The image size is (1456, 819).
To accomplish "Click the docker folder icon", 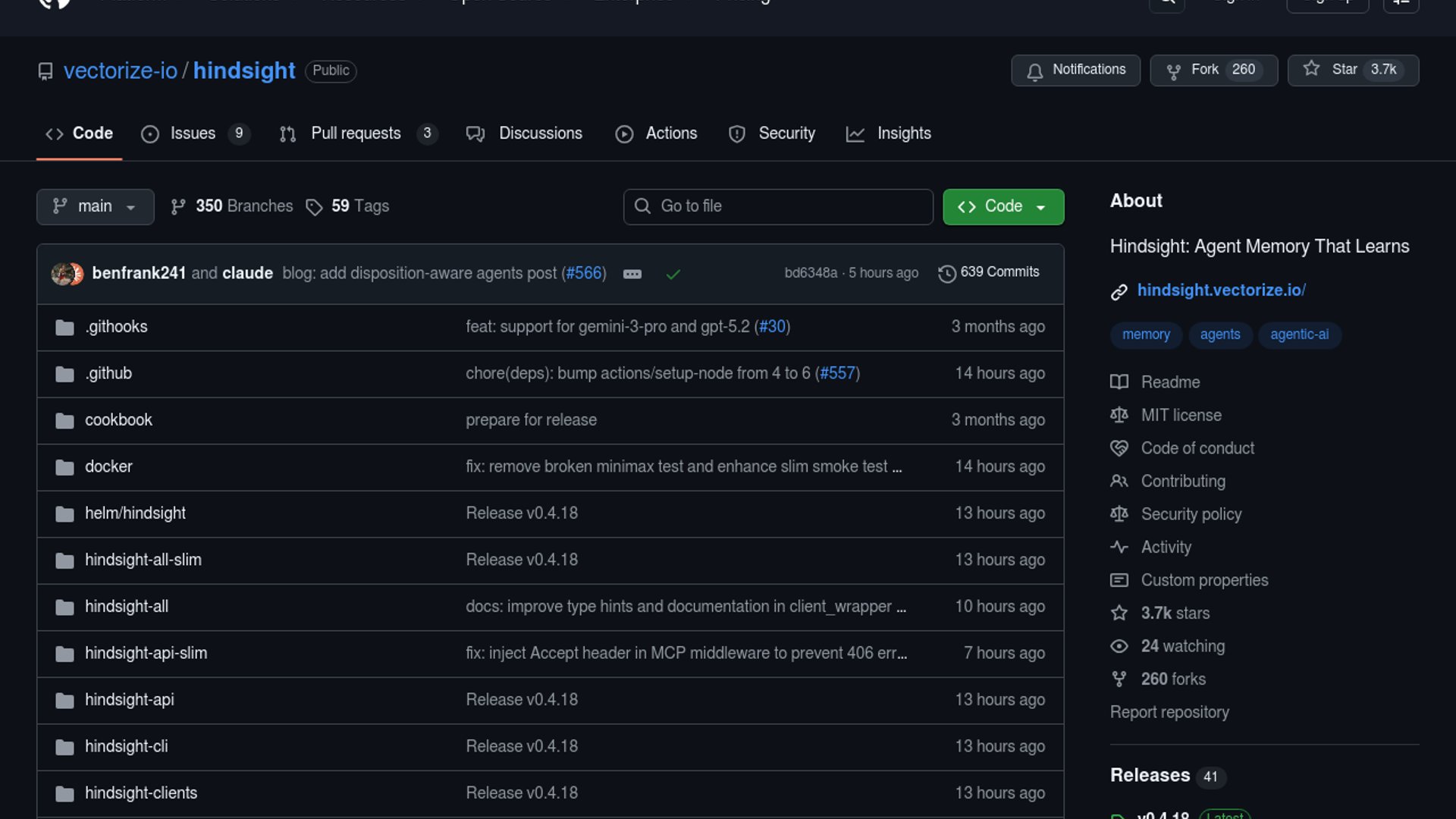I will (64, 467).
